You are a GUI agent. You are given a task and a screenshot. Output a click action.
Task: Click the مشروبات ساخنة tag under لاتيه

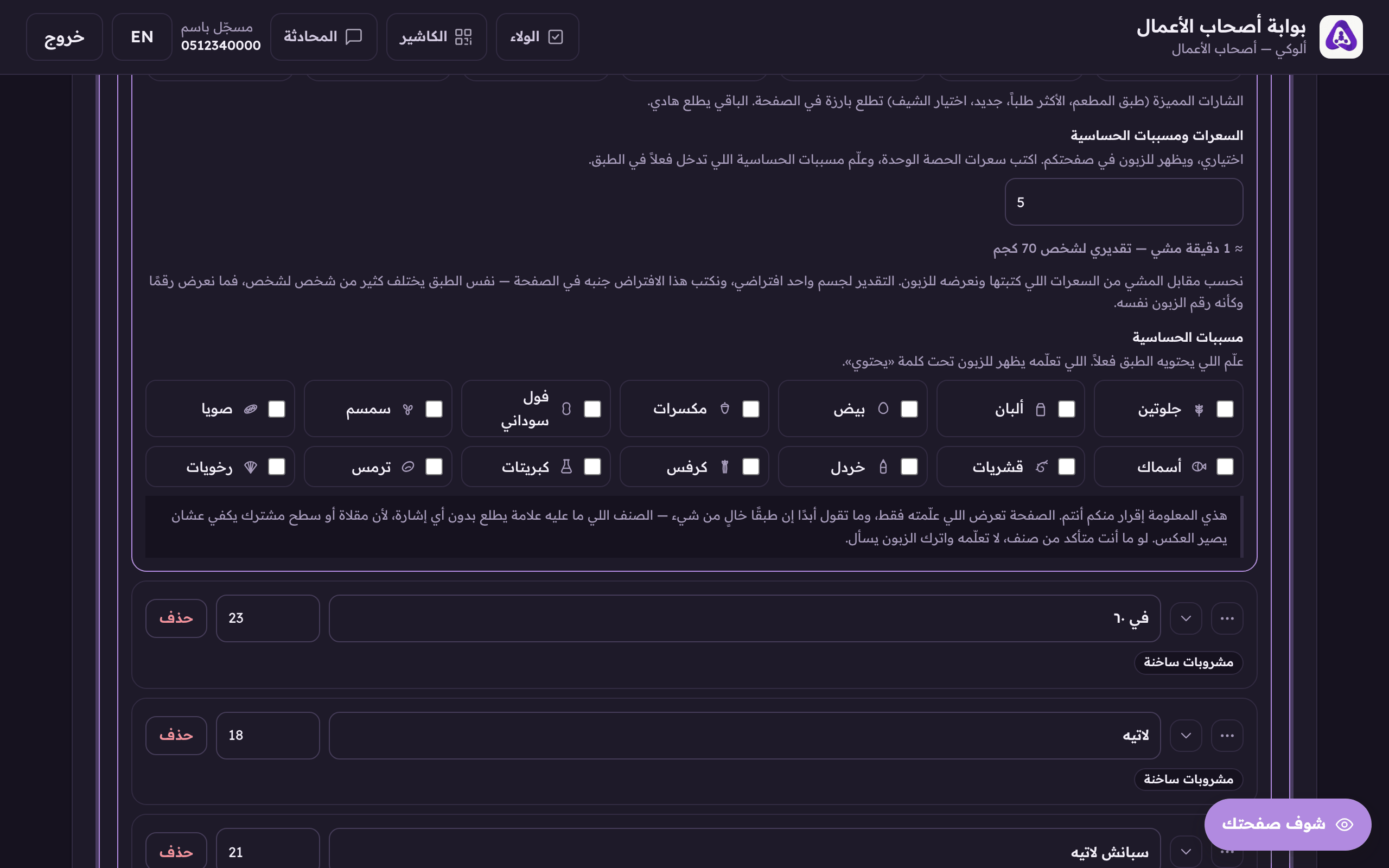pyautogui.click(x=1188, y=780)
